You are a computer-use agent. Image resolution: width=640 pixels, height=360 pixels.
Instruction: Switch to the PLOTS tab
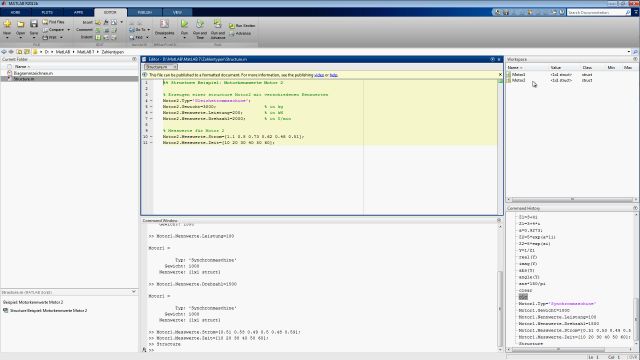[x=47, y=12]
